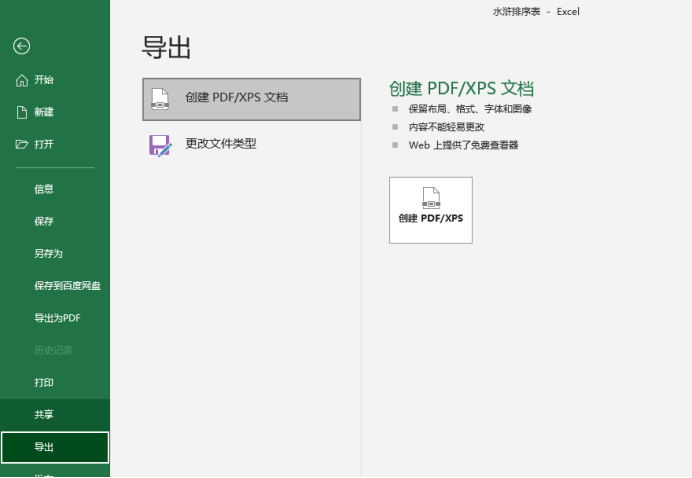Click the open folder icon beside 打开

tap(22, 144)
